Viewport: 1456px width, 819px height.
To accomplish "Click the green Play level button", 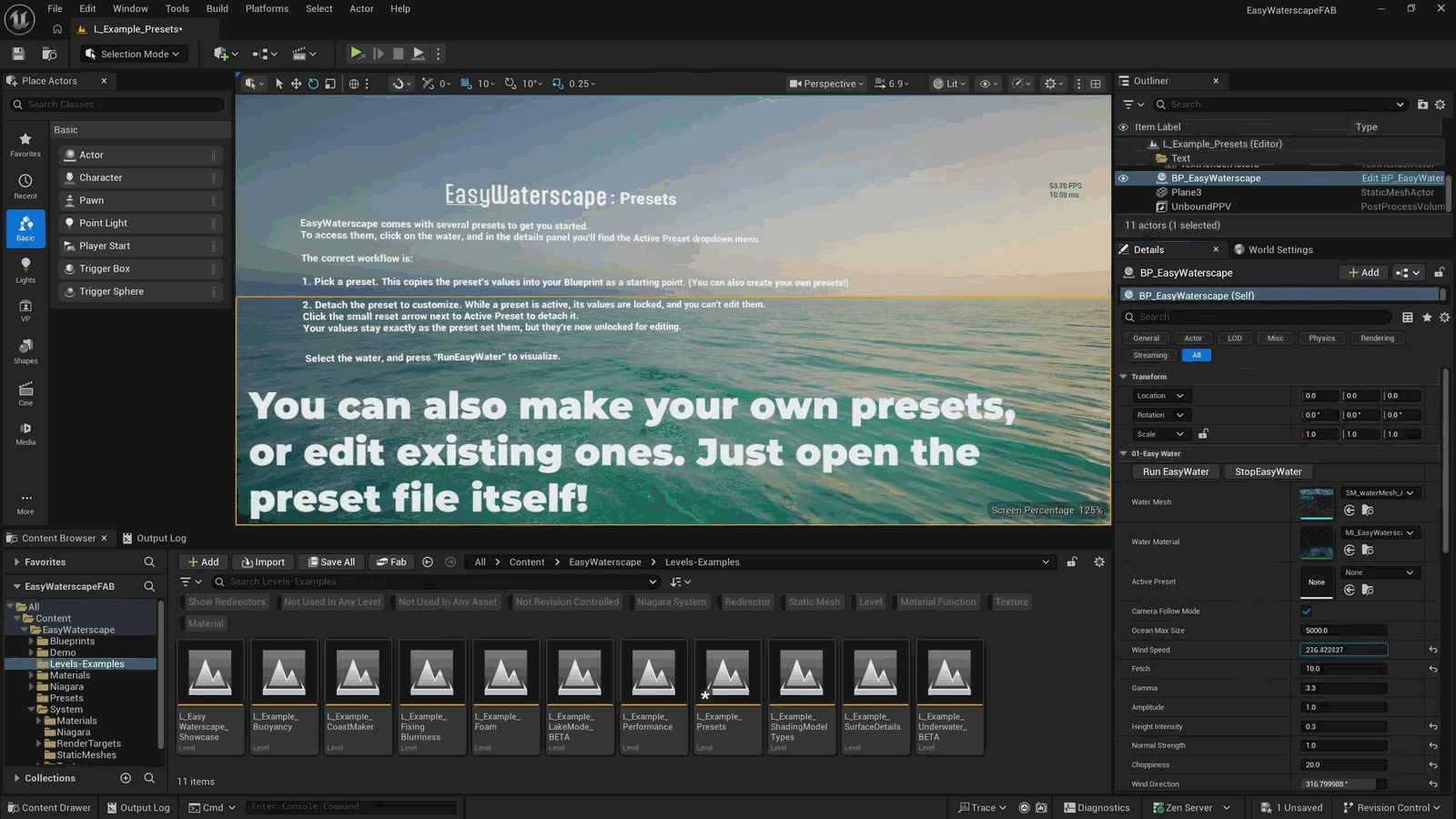I will [x=357, y=54].
